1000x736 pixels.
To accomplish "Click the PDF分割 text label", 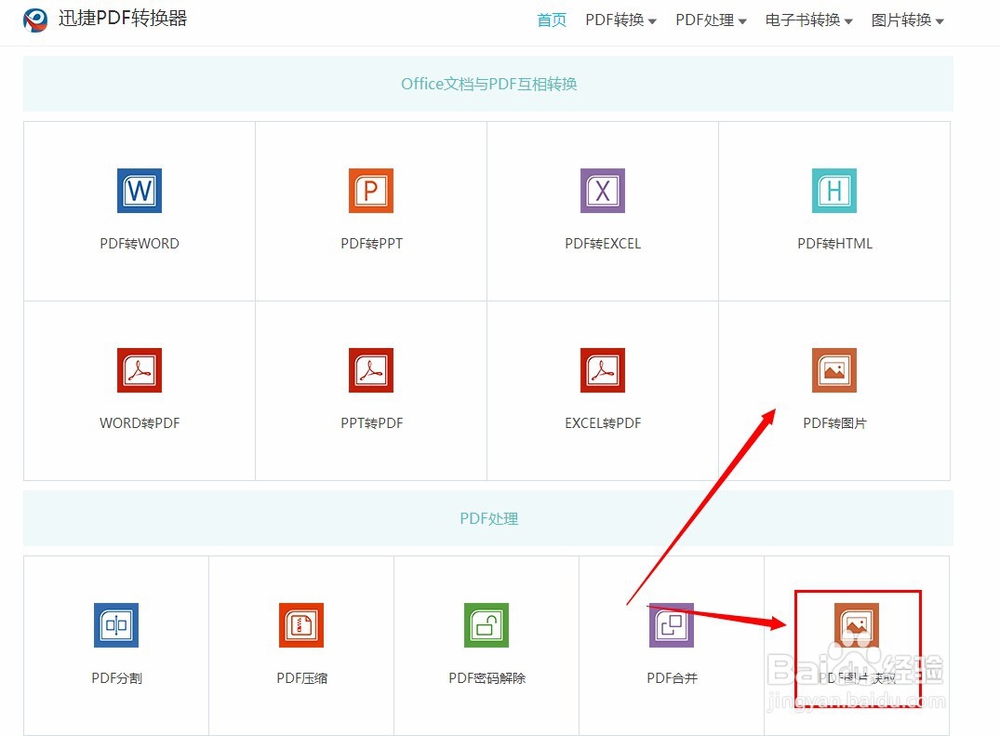I will tap(116, 678).
